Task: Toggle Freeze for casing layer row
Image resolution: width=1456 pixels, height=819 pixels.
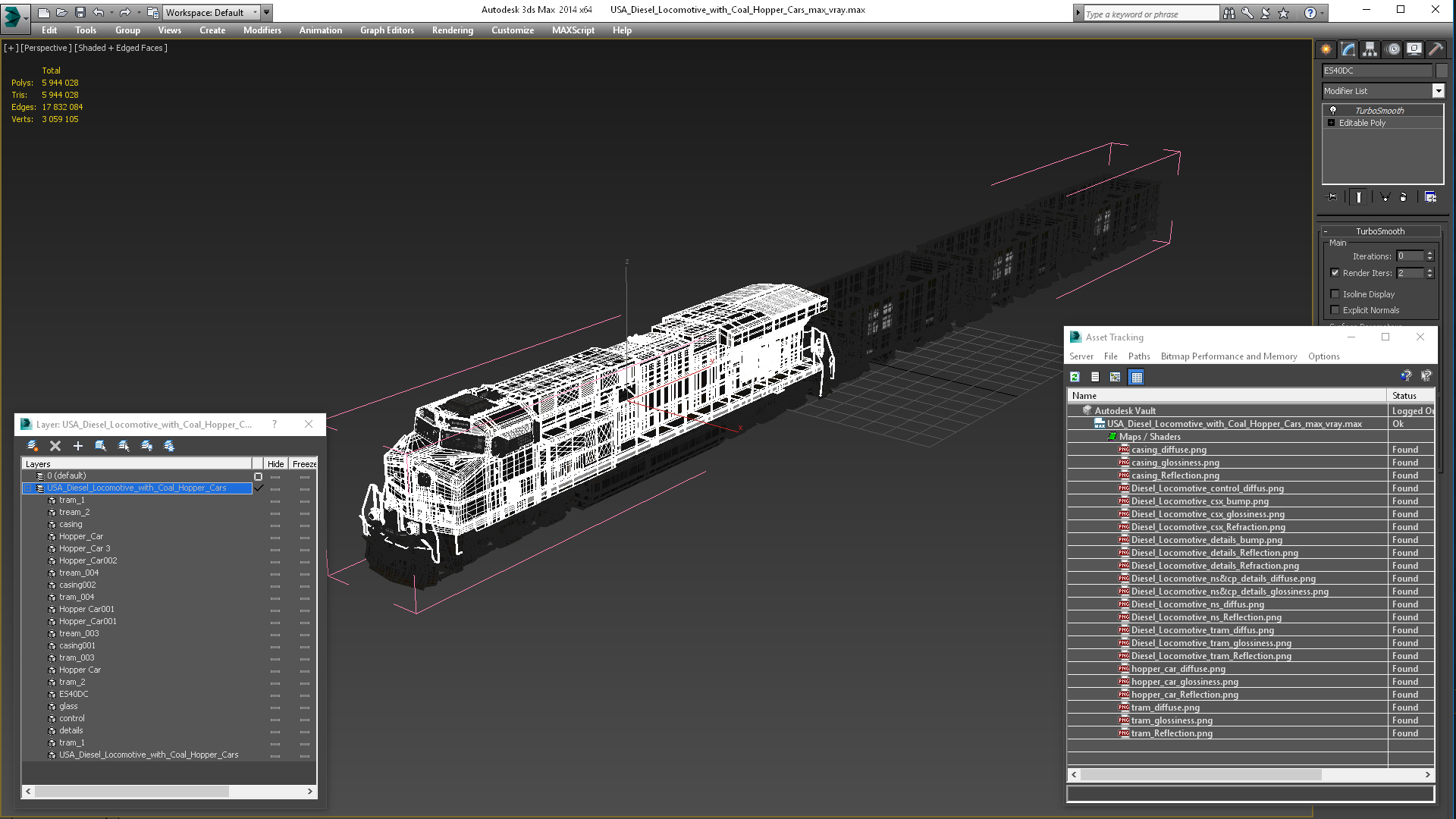Action: click(304, 525)
